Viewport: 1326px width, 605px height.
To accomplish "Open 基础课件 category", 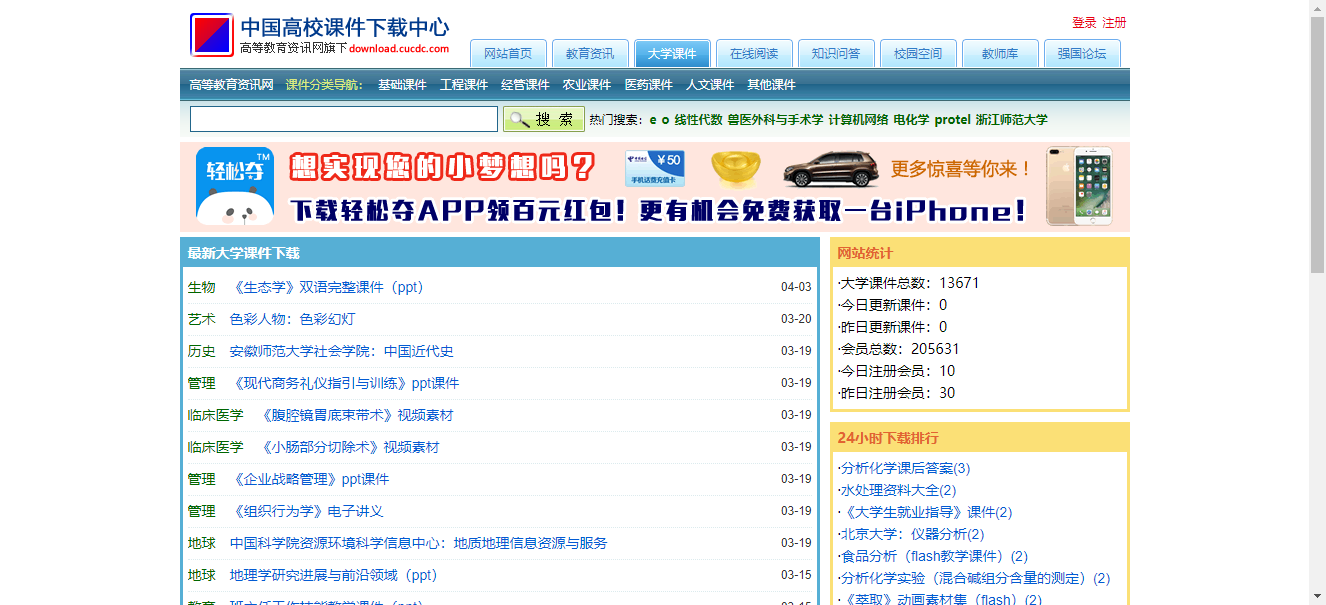I will tap(402, 85).
